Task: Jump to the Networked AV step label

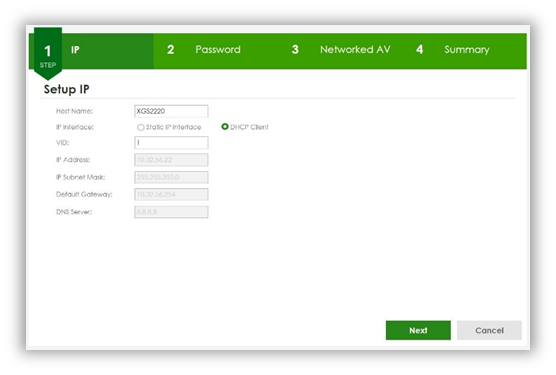Action: [x=355, y=50]
